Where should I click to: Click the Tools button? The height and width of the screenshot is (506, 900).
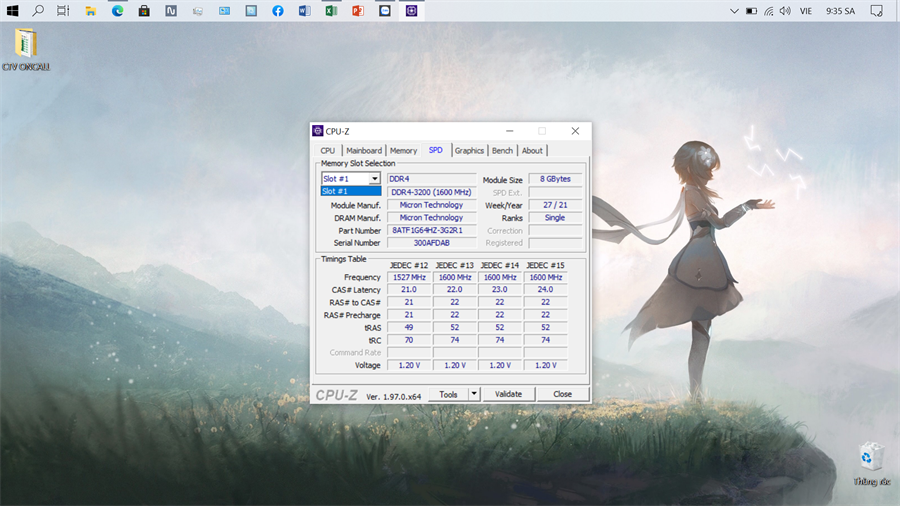(x=448, y=394)
